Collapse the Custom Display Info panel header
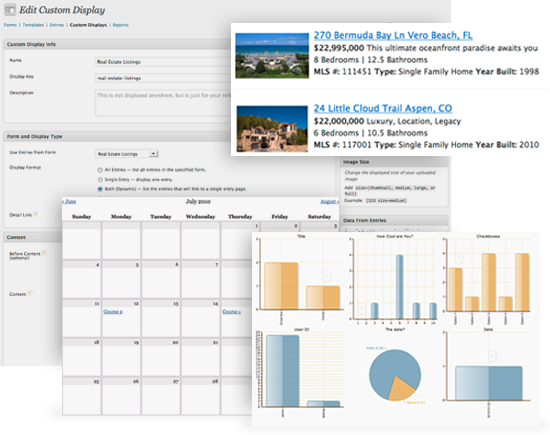Image resolution: width=550 pixels, height=435 pixels. click(117, 44)
